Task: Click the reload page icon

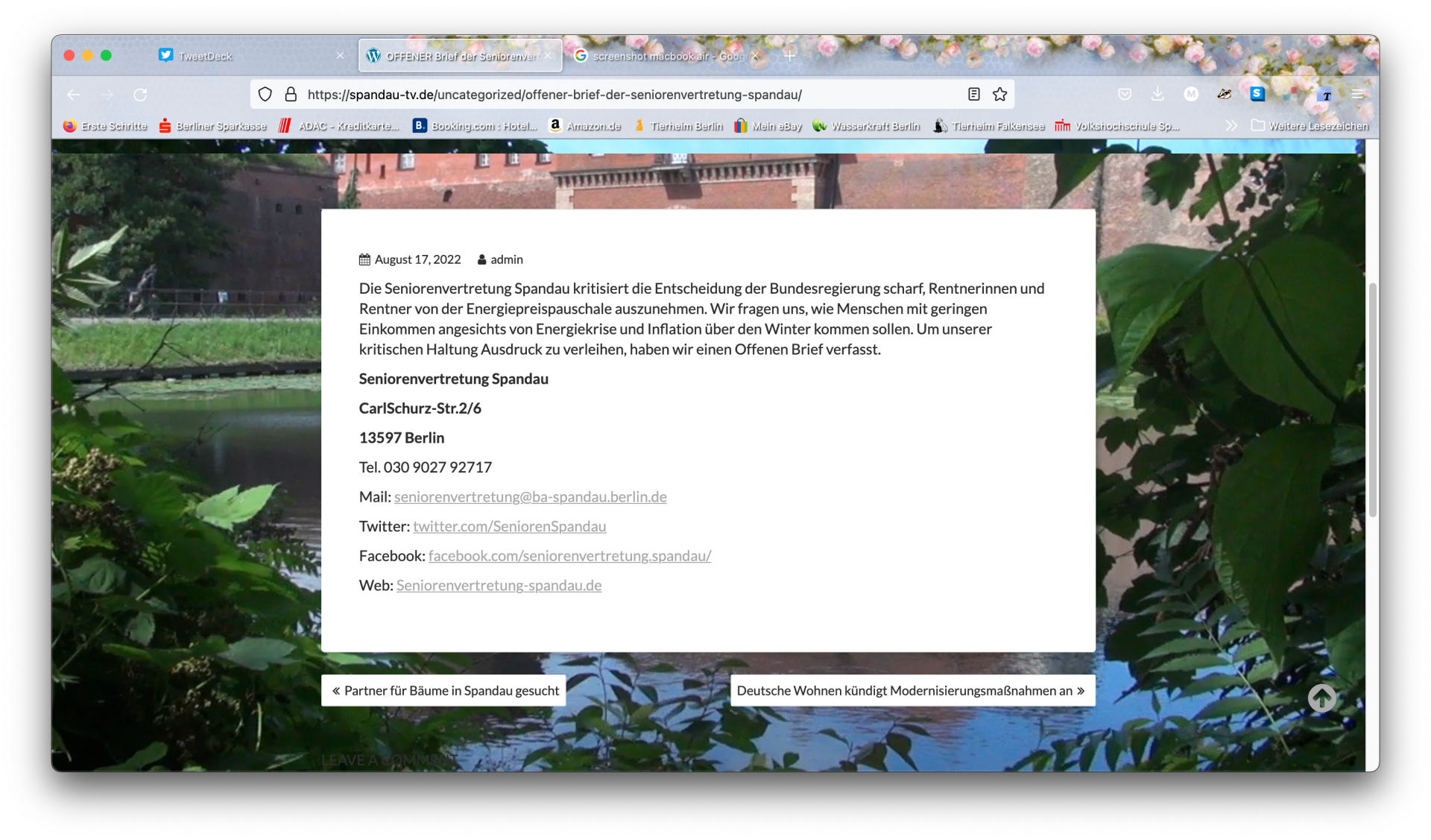Action: coord(140,95)
